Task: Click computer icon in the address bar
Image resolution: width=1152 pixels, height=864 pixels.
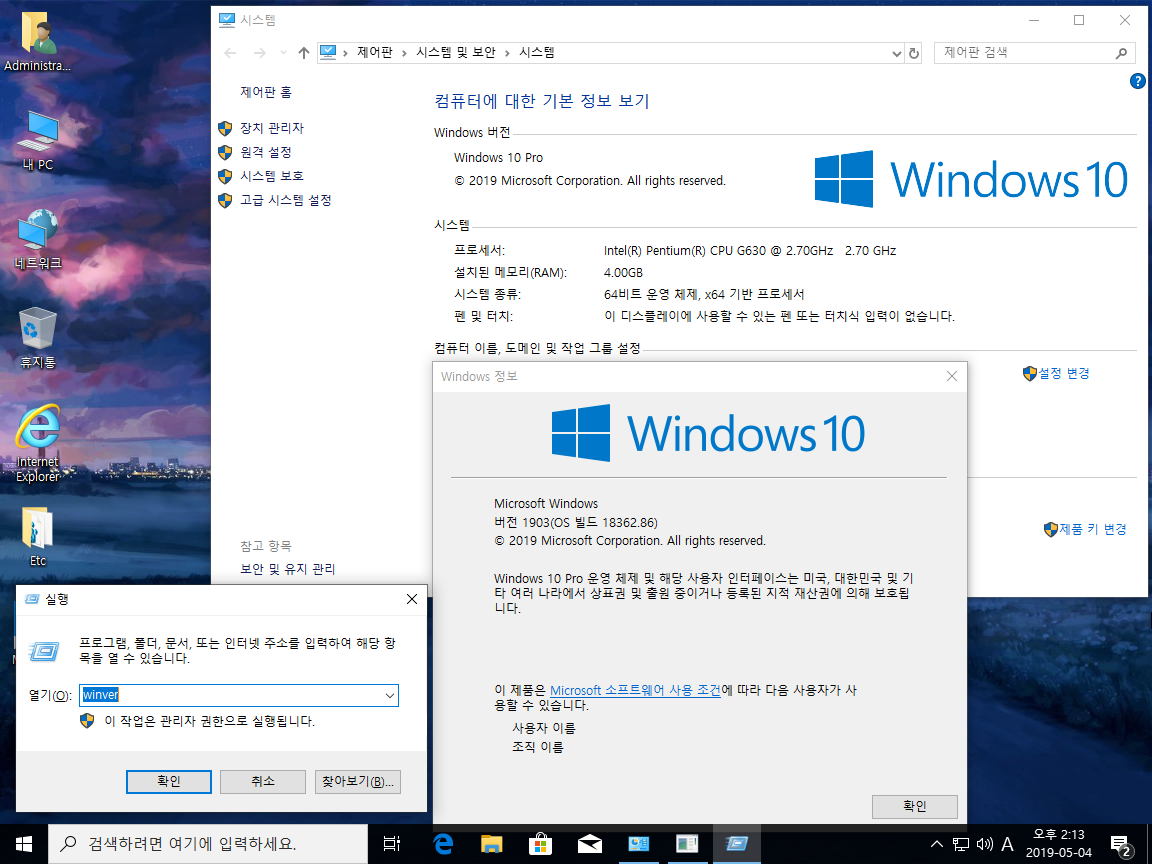Action: point(328,53)
